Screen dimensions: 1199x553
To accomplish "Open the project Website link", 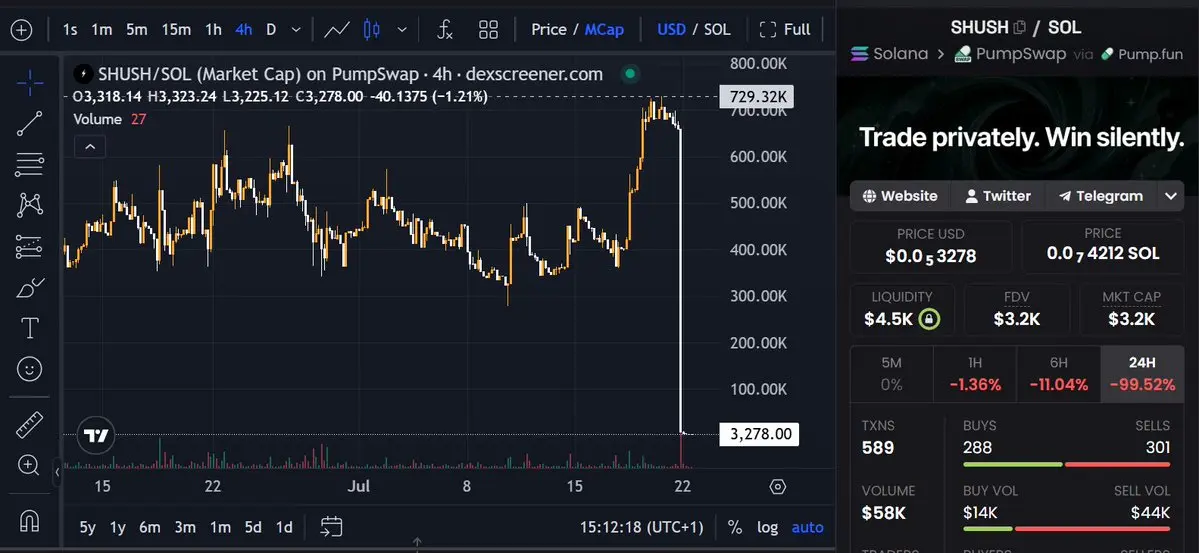I will click(x=900, y=196).
